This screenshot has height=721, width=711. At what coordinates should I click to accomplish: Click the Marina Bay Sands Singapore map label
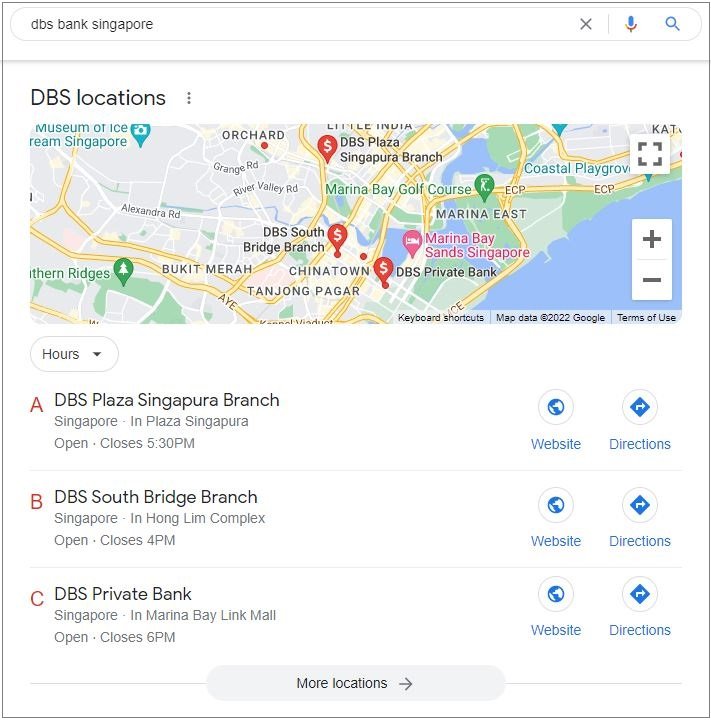point(477,246)
